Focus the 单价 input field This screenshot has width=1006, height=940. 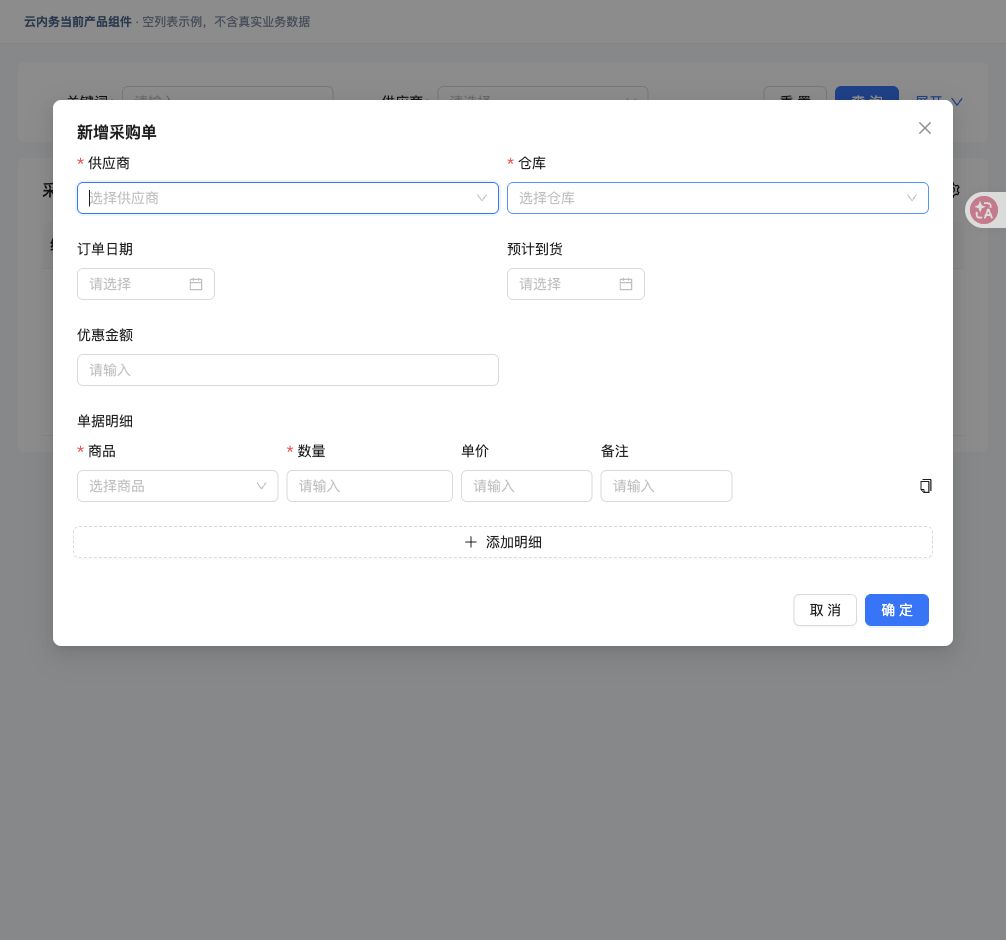[x=526, y=486]
